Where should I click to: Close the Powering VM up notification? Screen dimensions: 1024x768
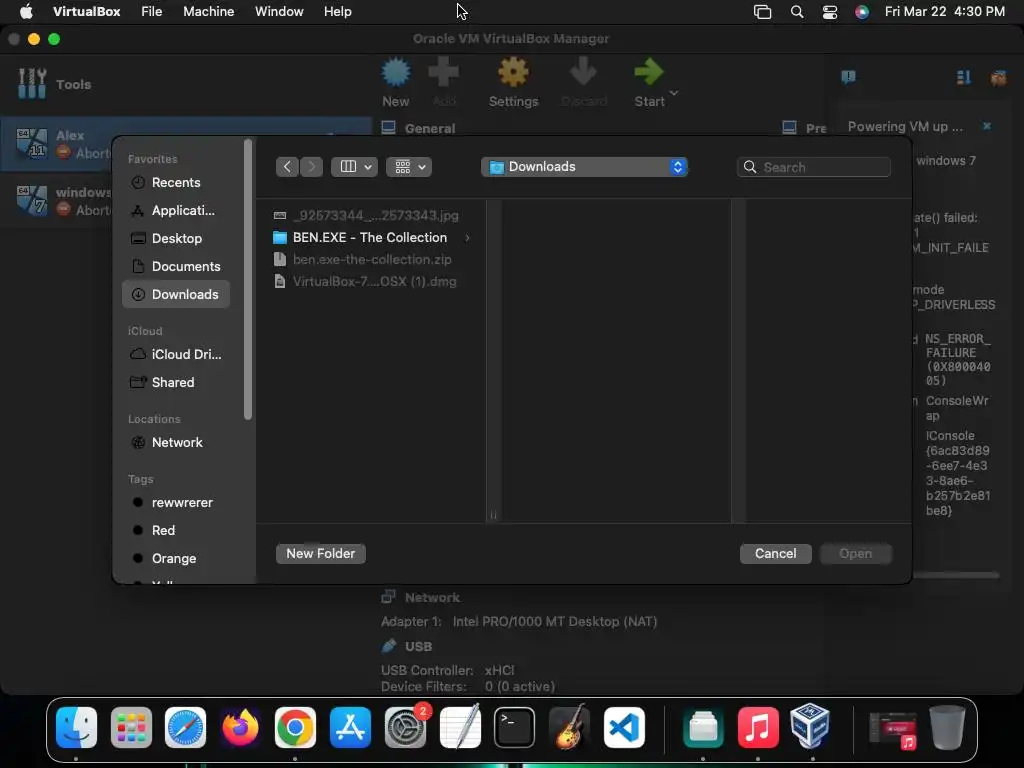pyautogui.click(x=987, y=126)
